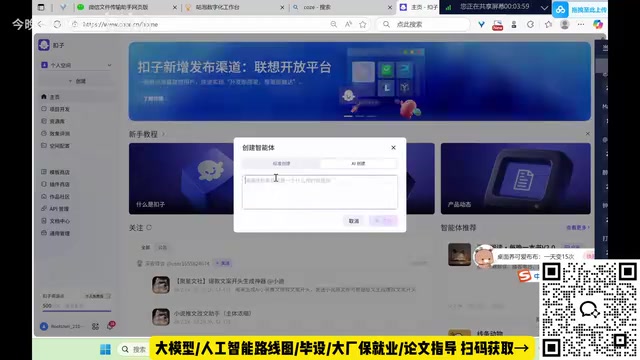Close the 创建智能体 dialog

click(x=393, y=147)
